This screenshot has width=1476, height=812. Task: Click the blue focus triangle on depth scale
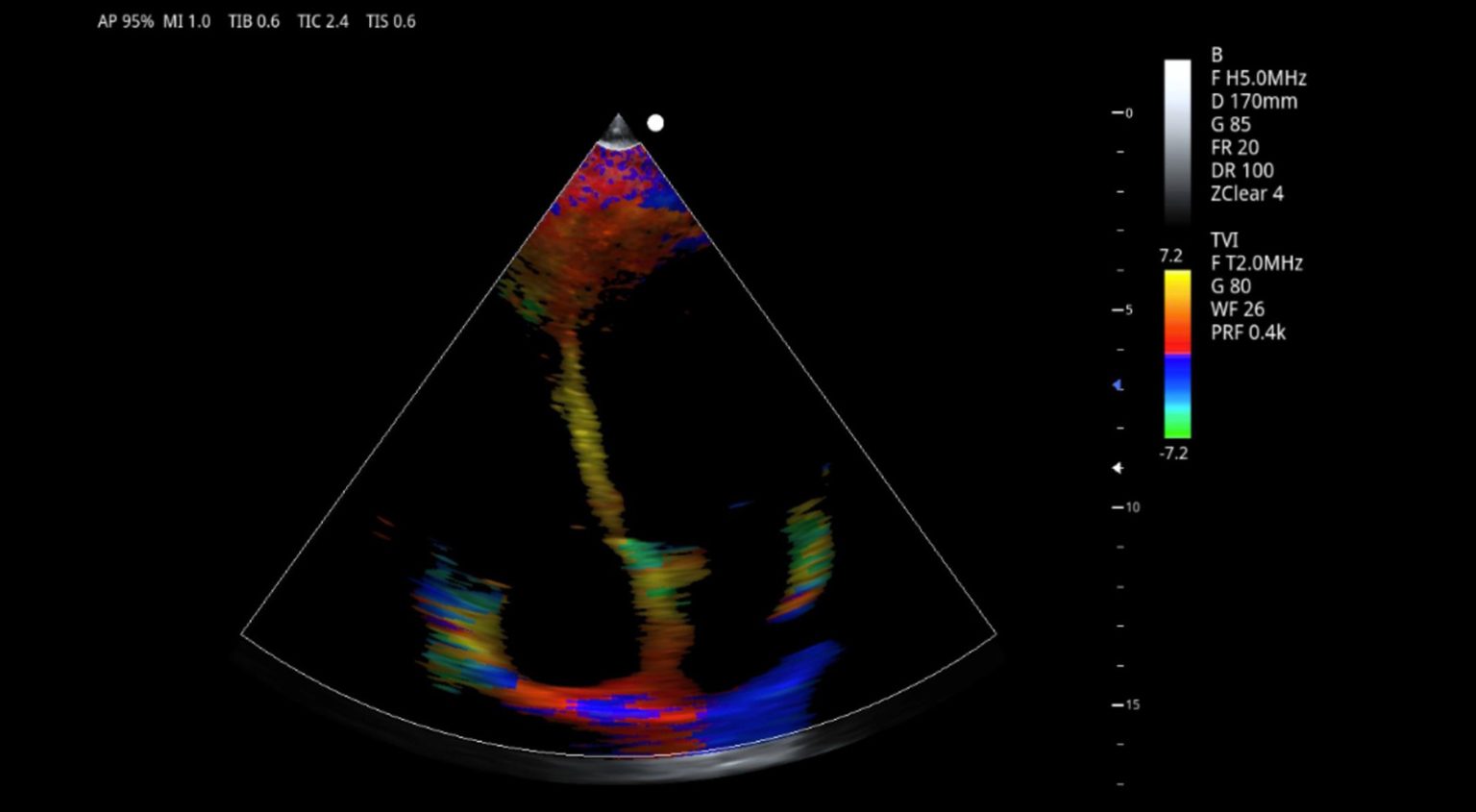tap(1118, 385)
